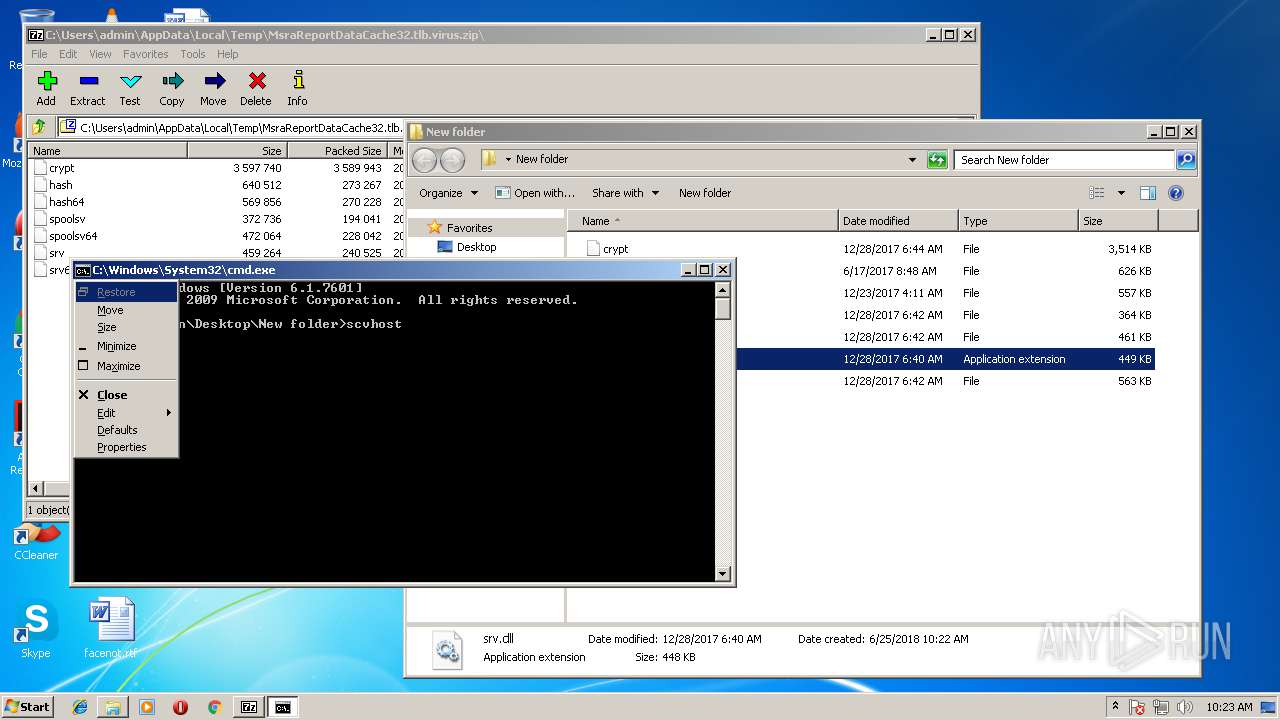Click the Extract icon in 7-Zip

pyautogui.click(x=88, y=88)
